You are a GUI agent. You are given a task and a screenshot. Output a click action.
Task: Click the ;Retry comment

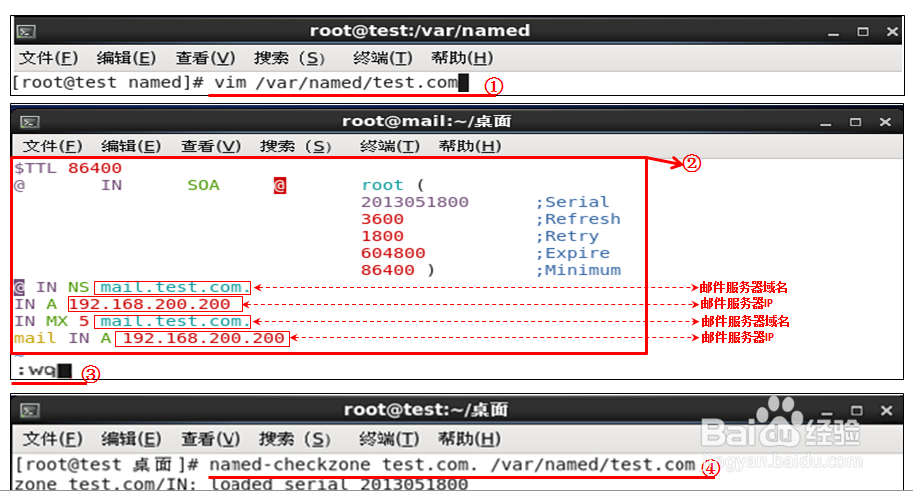pyautogui.click(x=567, y=236)
